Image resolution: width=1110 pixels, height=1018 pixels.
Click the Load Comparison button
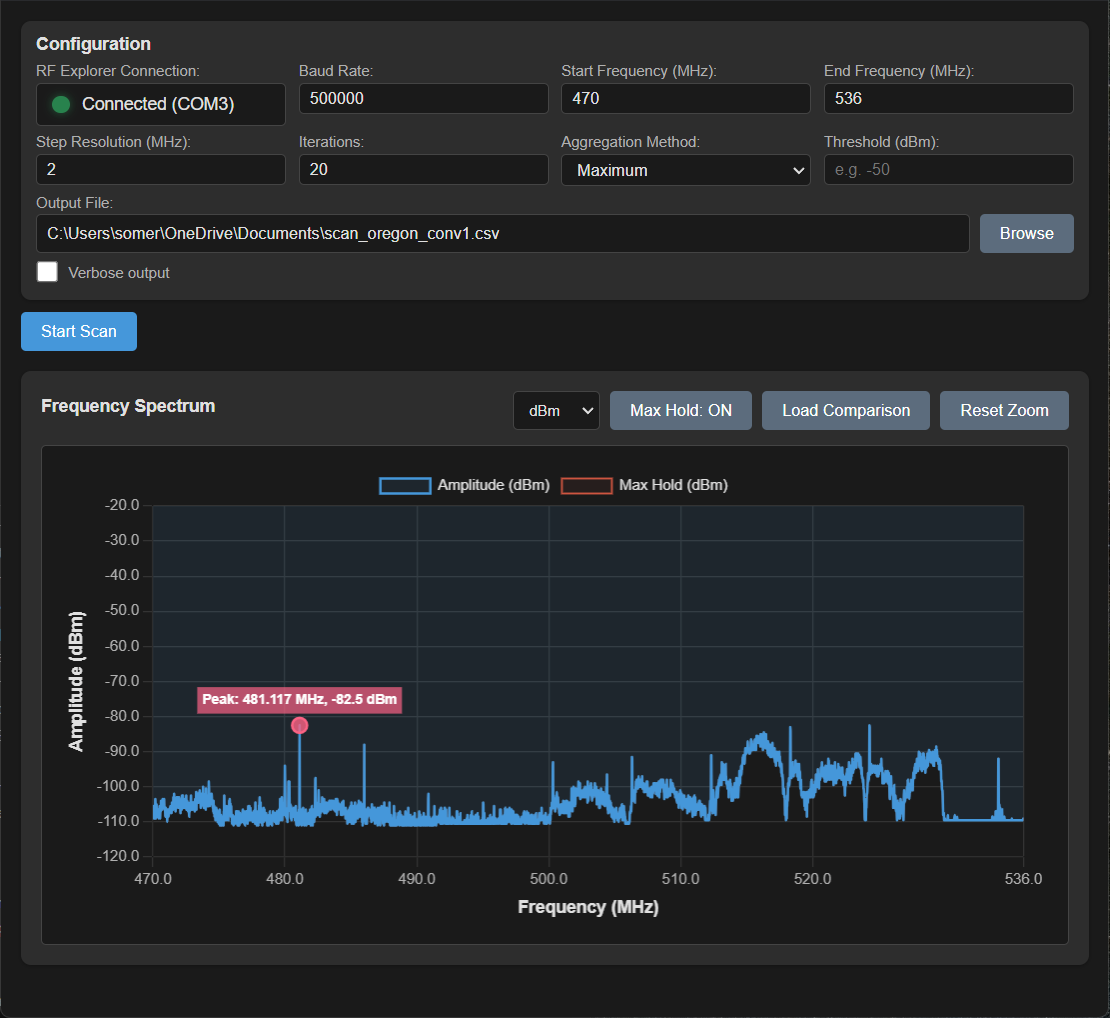(845, 410)
